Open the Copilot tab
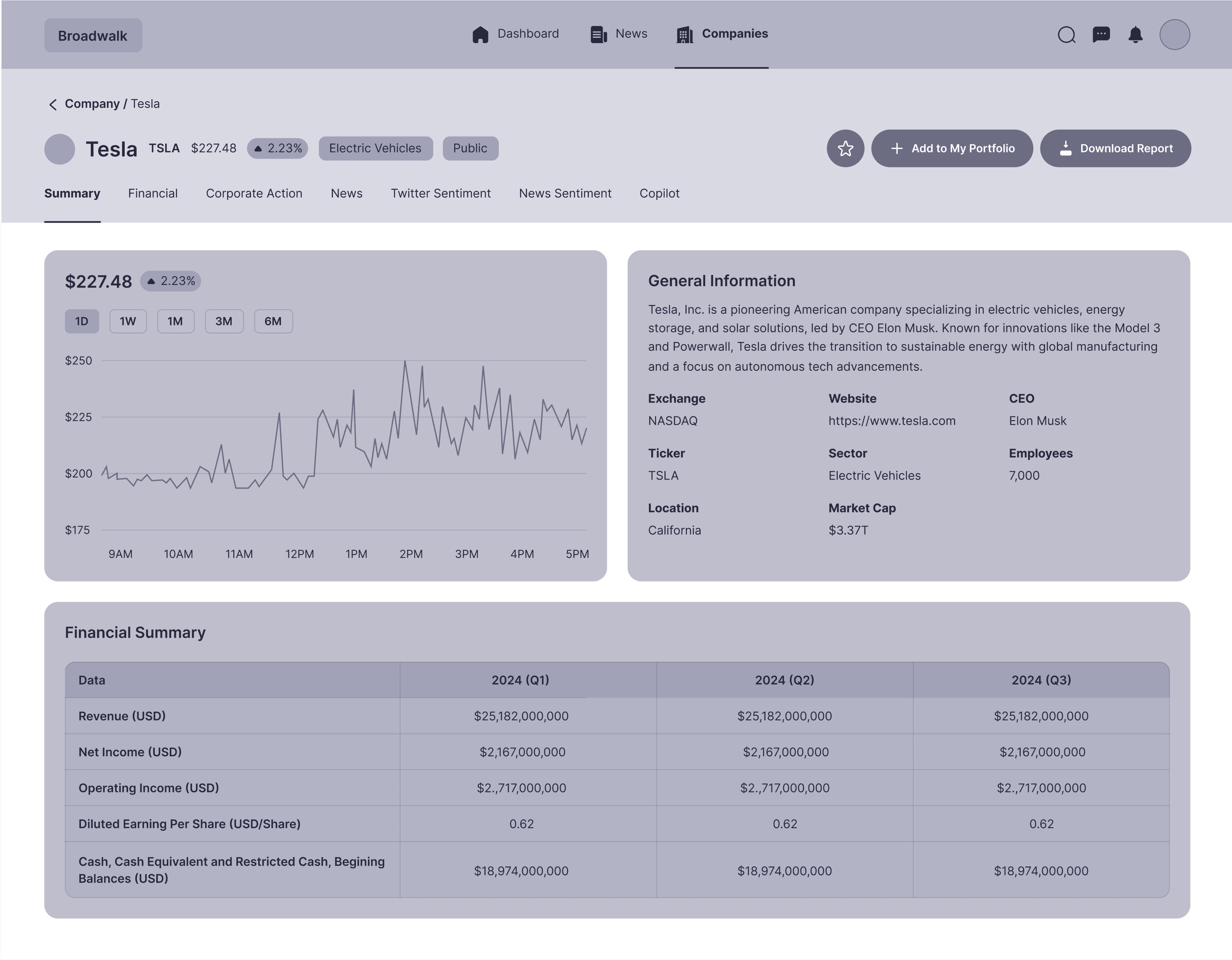The height and width of the screenshot is (960, 1232). 659,194
